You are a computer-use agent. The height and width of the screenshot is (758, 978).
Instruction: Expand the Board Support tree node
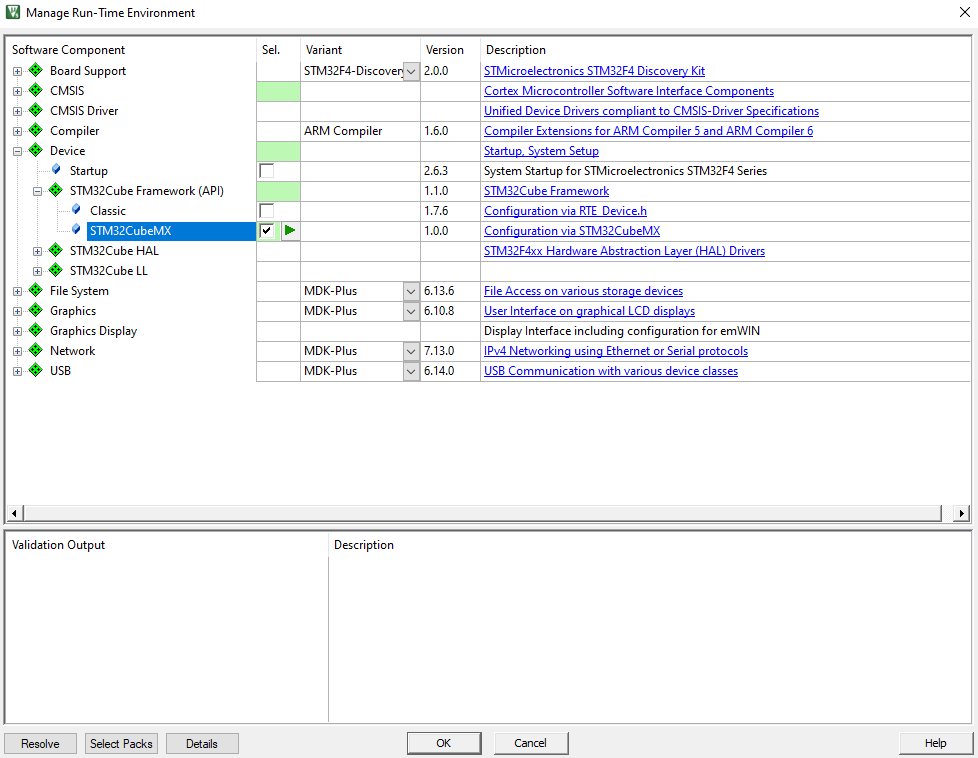(17, 71)
